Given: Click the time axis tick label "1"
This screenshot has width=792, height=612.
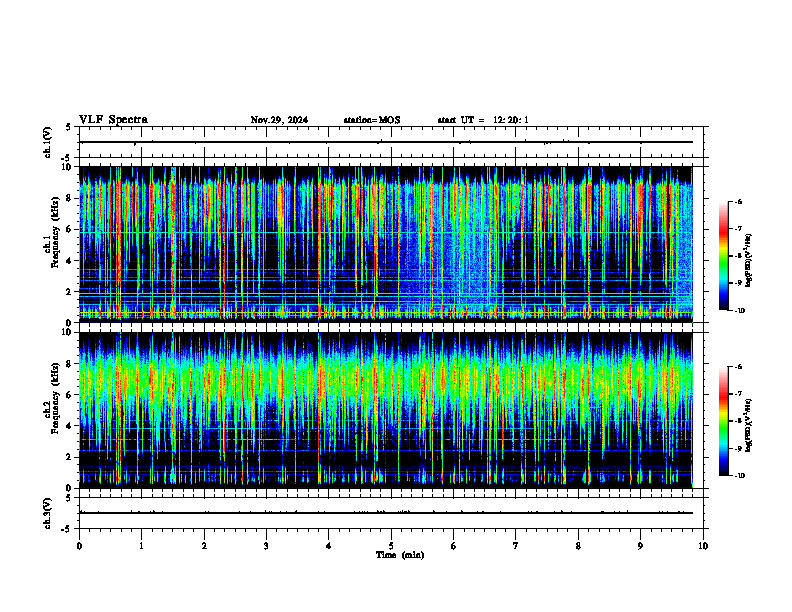Looking at the screenshot, I should (x=141, y=546).
